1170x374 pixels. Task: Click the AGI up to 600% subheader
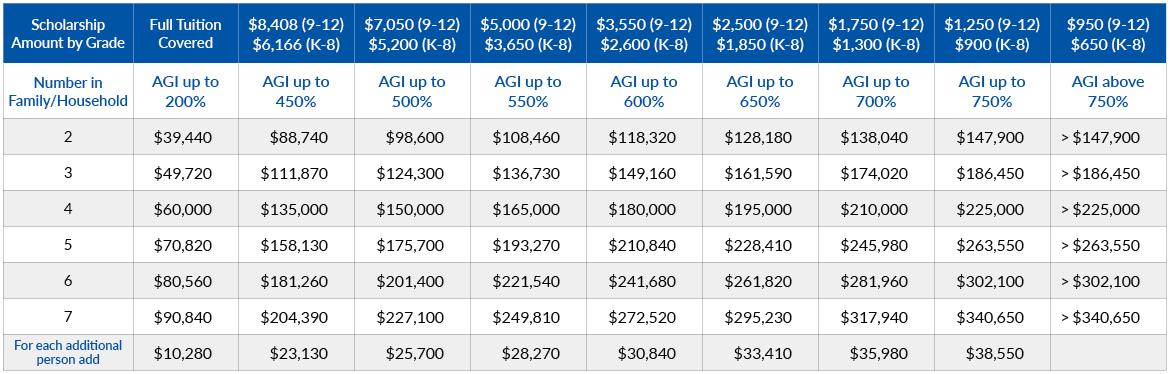pos(642,91)
